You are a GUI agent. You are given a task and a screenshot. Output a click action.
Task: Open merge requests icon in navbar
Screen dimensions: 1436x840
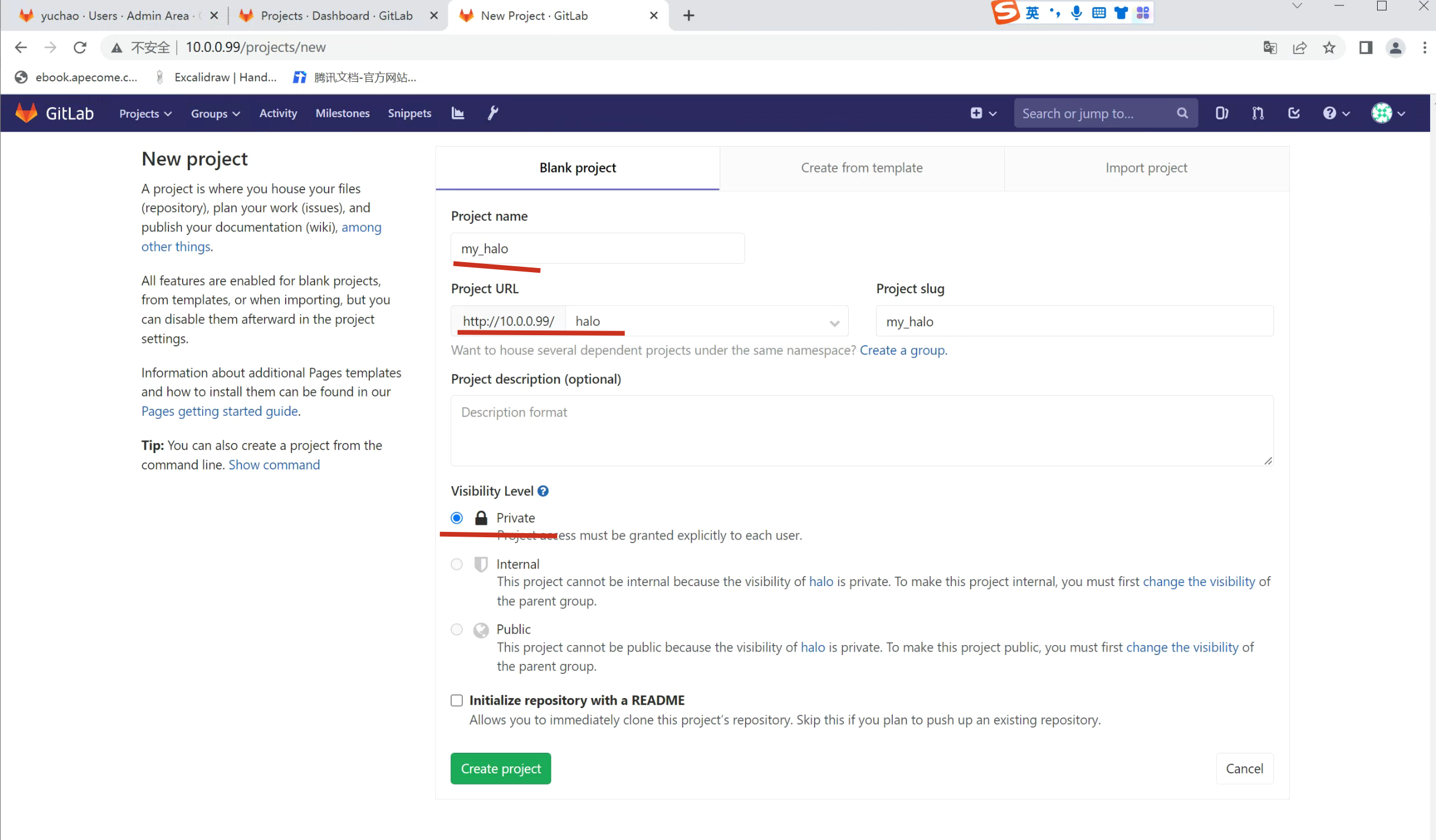(1258, 113)
